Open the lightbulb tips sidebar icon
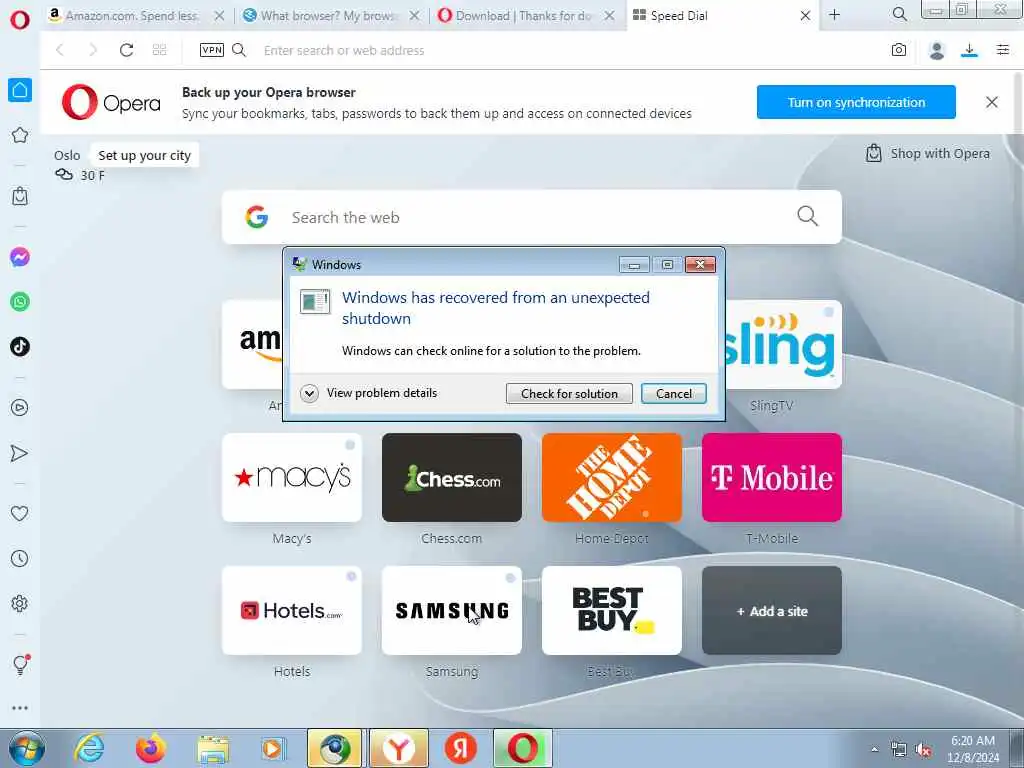Image resolution: width=1024 pixels, height=768 pixels. coord(20,664)
